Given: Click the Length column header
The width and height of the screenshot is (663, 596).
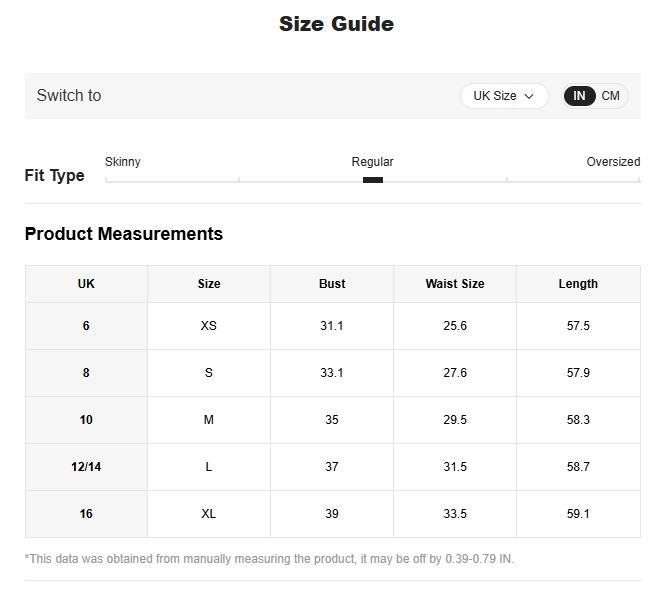Looking at the screenshot, I should click(x=578, y=284).
